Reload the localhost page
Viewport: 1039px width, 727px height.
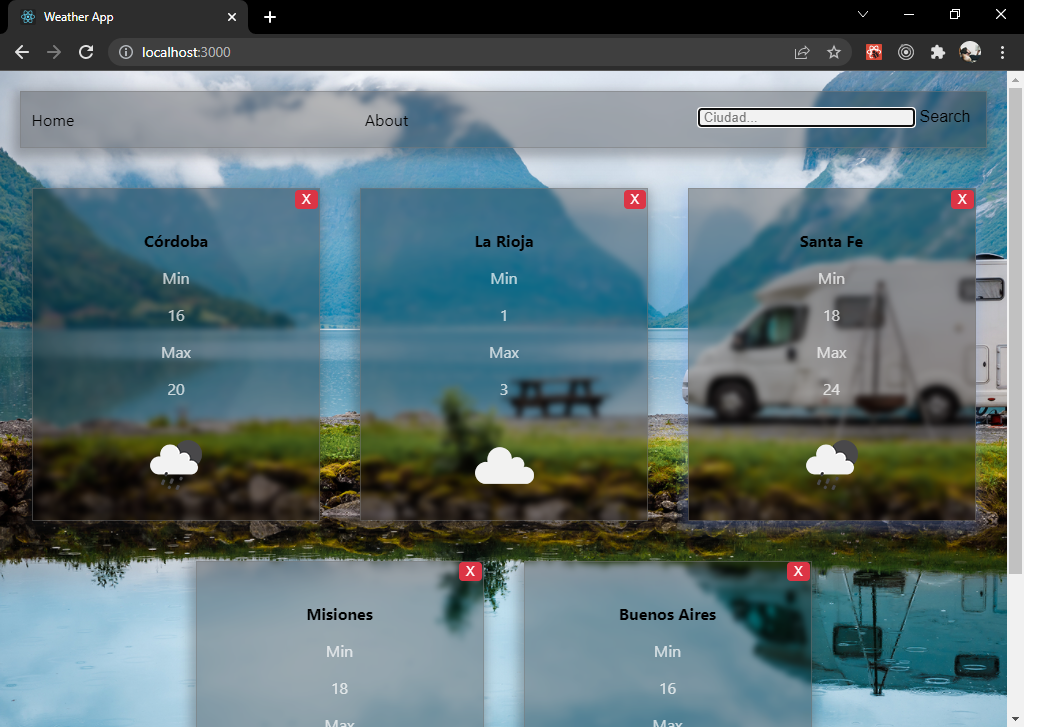[86, 52]
